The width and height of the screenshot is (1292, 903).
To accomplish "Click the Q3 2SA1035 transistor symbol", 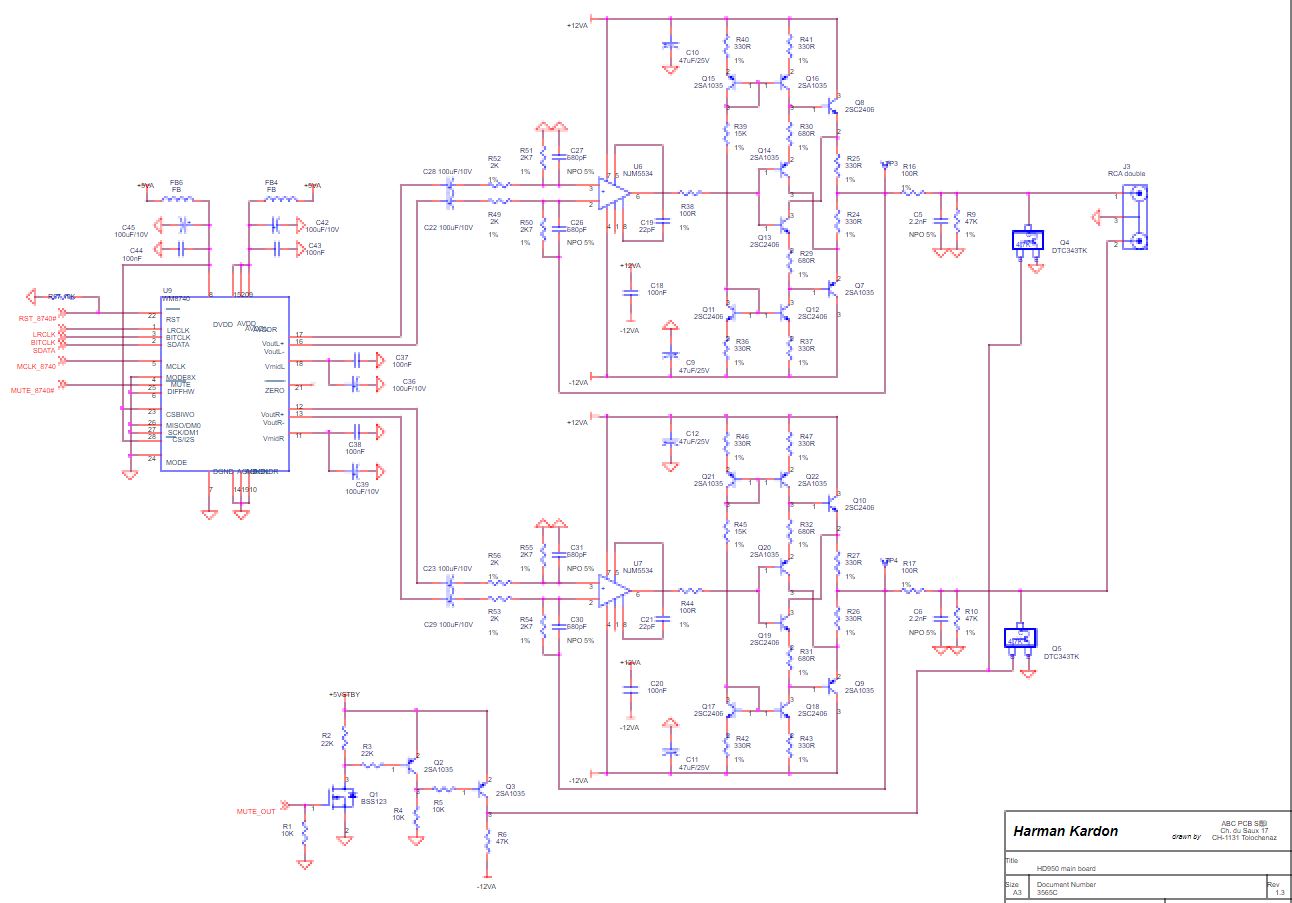I will (x=485, y=789).
